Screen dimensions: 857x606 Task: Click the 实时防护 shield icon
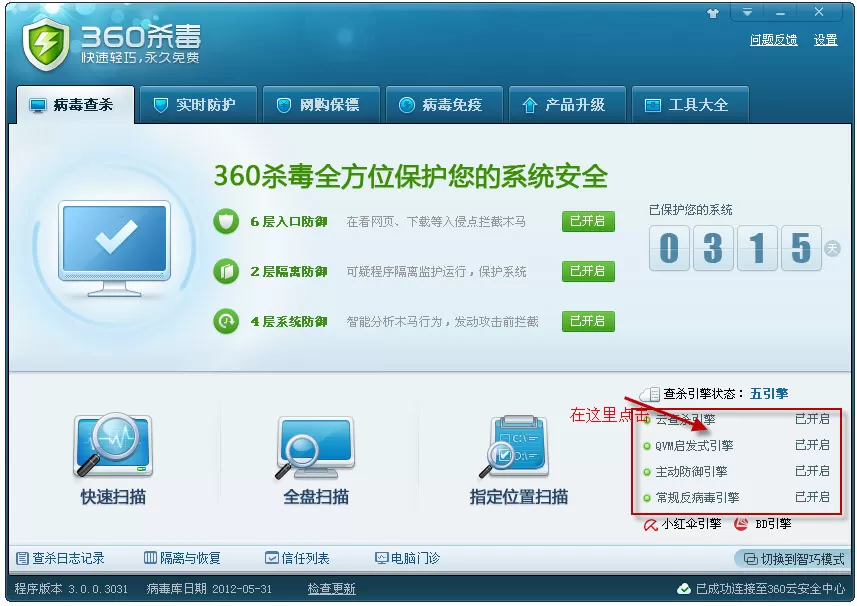(161, 105)
